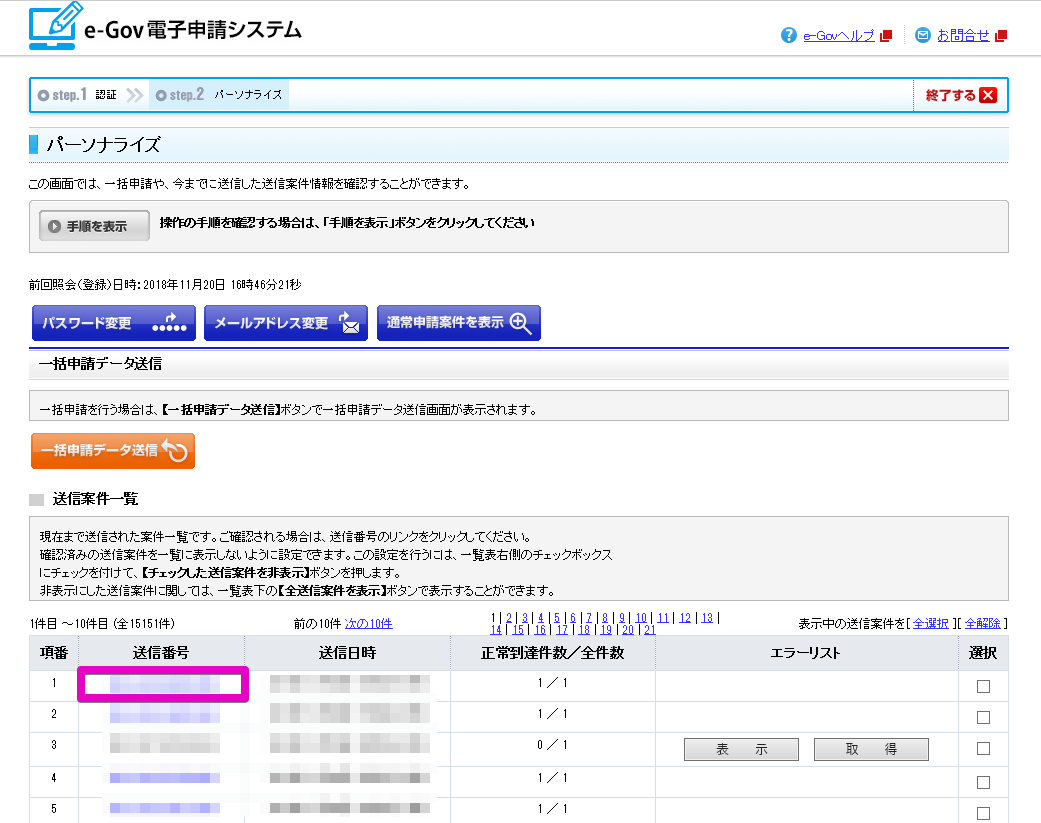Jump to page 18 of the list
The height and width of the screenshot is (823, 1041).
coord(584,630)
